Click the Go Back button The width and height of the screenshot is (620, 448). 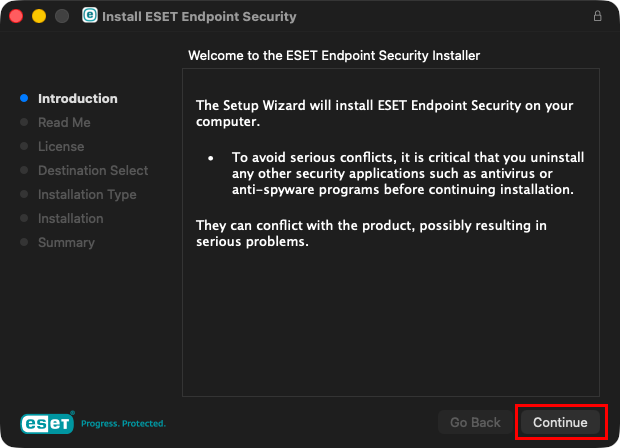475,422
